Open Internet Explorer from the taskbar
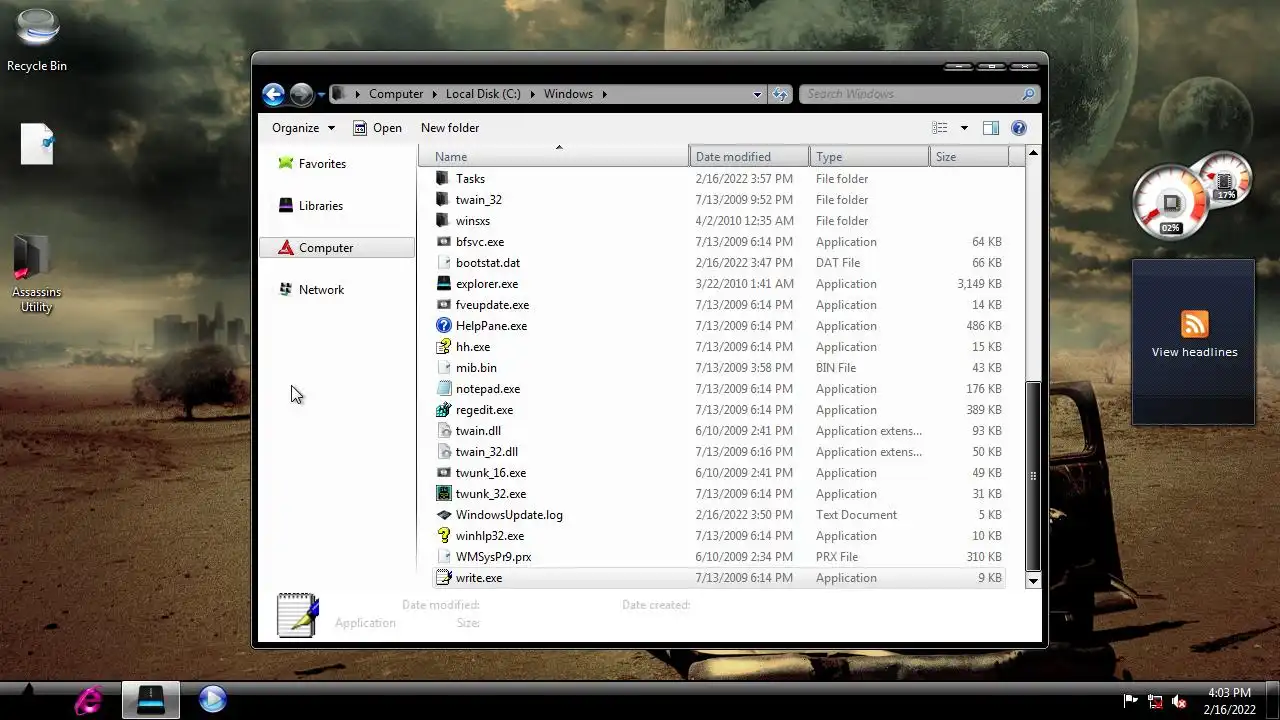This screenshot has width=1280, height=720. [x=89, y=700]
